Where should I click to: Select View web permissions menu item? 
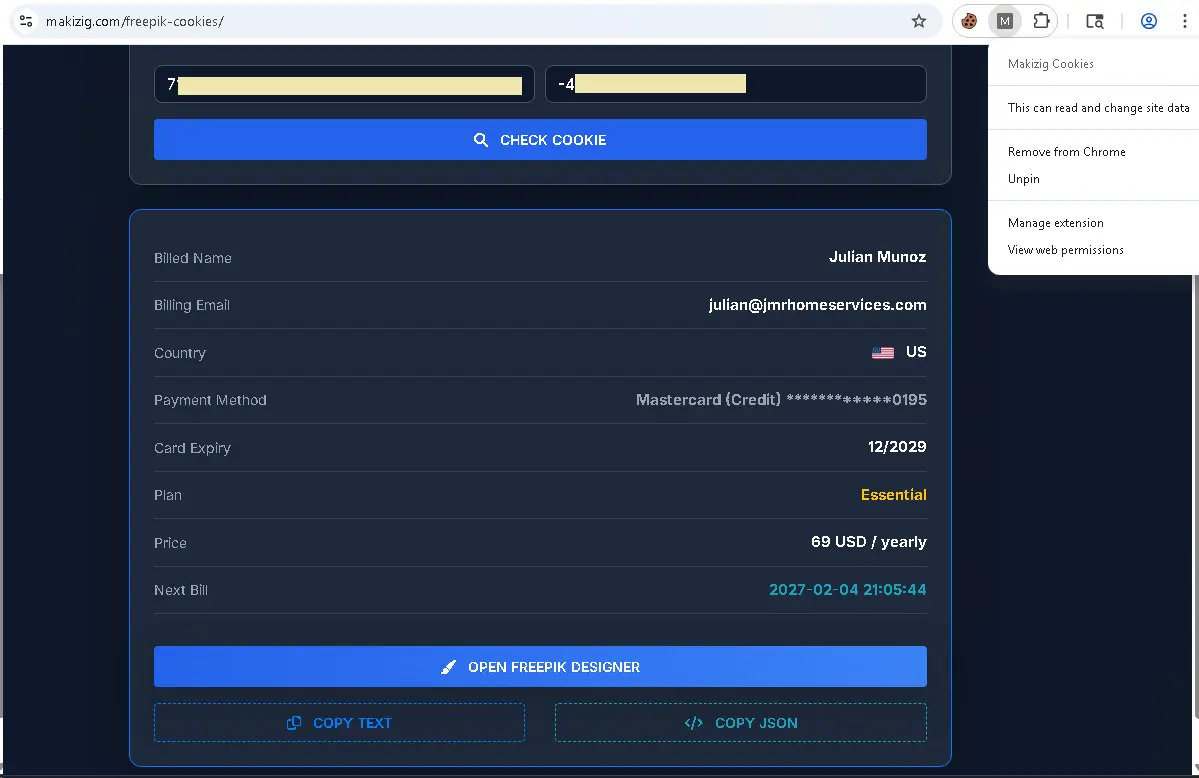[x=1065, y=250]
